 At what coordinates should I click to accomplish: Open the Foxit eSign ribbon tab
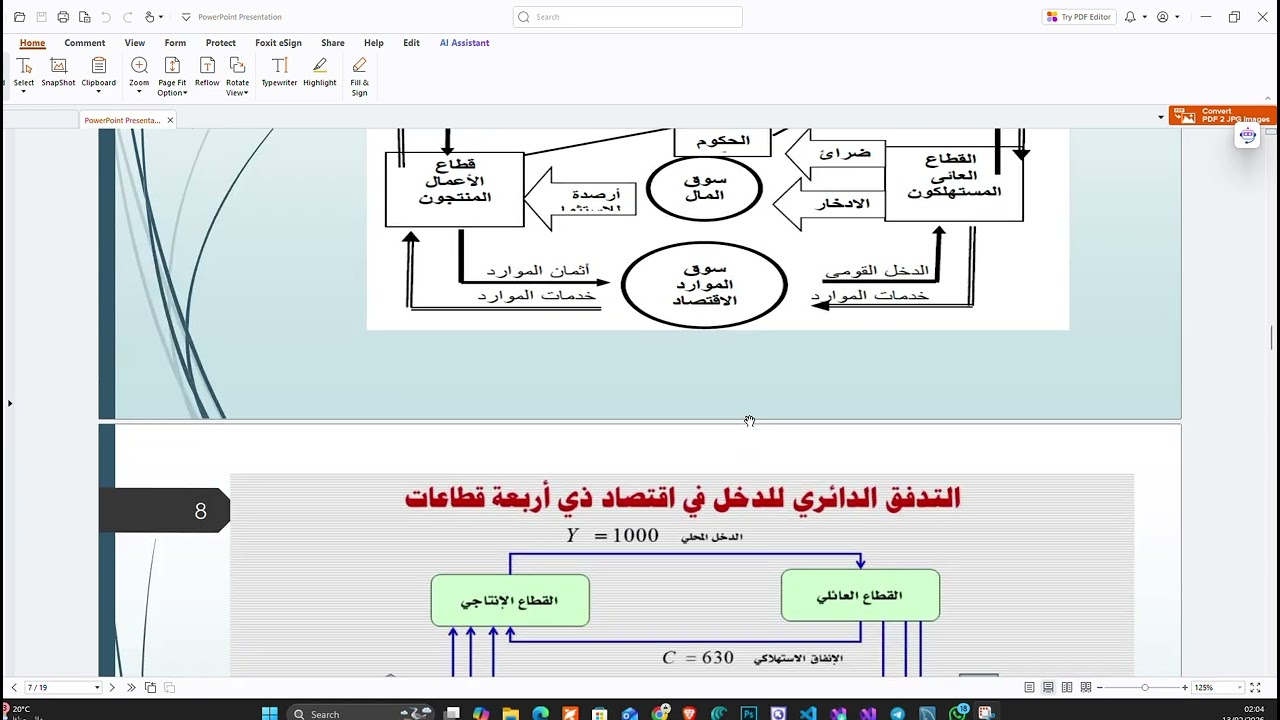pyautogui.click(x=278, y=43)
